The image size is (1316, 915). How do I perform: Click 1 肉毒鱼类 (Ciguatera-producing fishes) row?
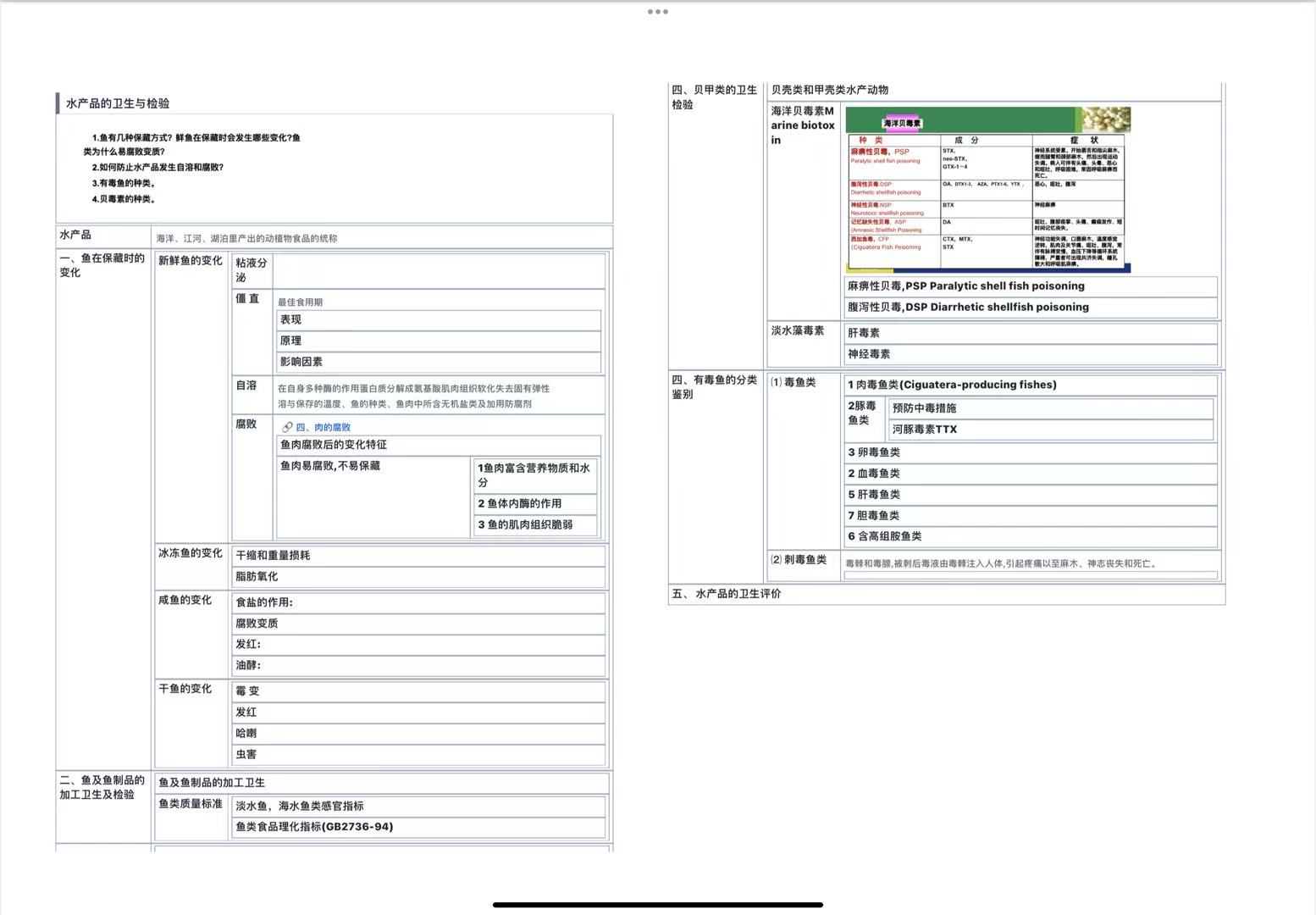[1030, 385]
